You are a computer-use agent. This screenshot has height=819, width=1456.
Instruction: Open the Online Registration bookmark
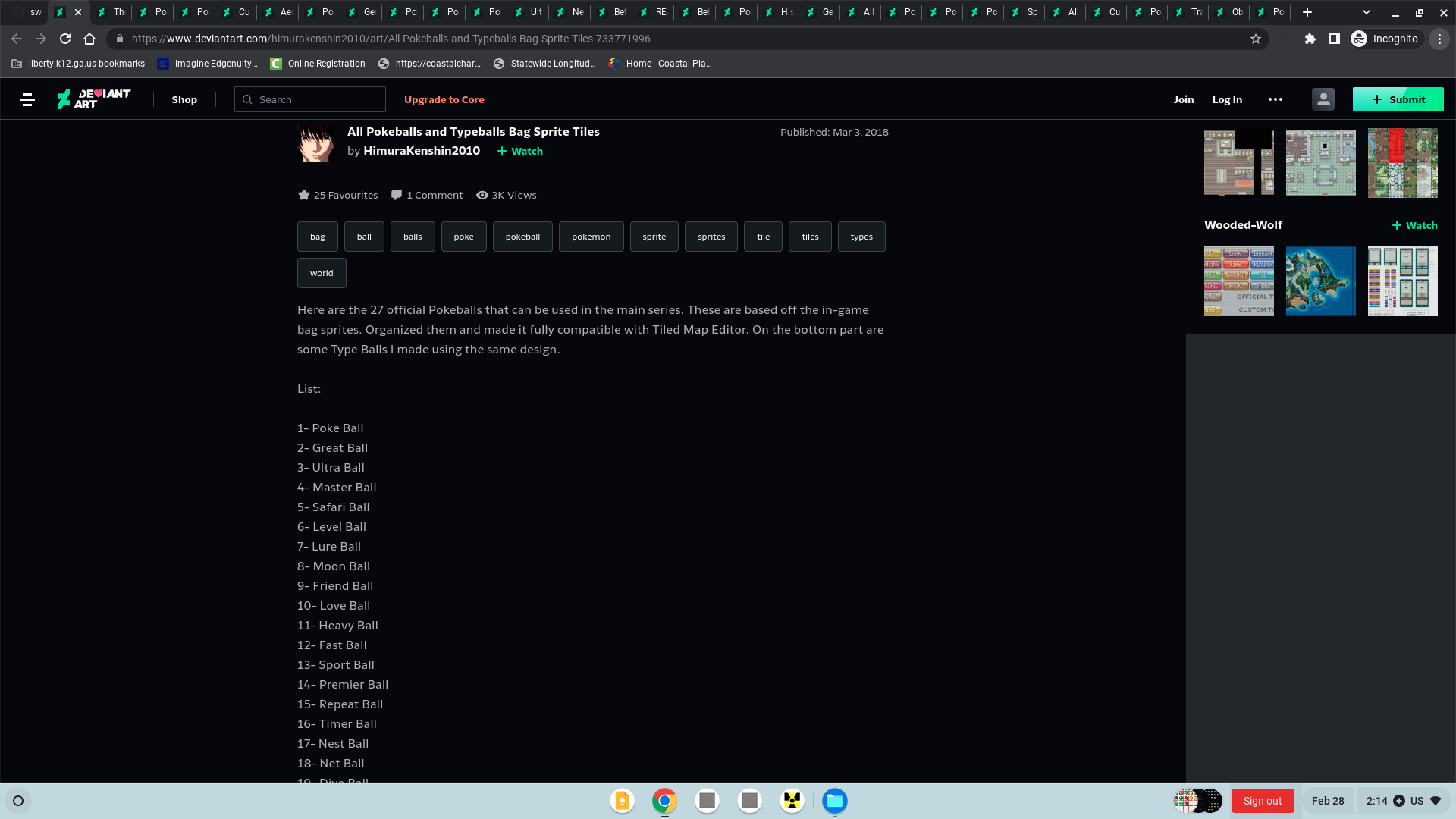click(x=318, y=64)
